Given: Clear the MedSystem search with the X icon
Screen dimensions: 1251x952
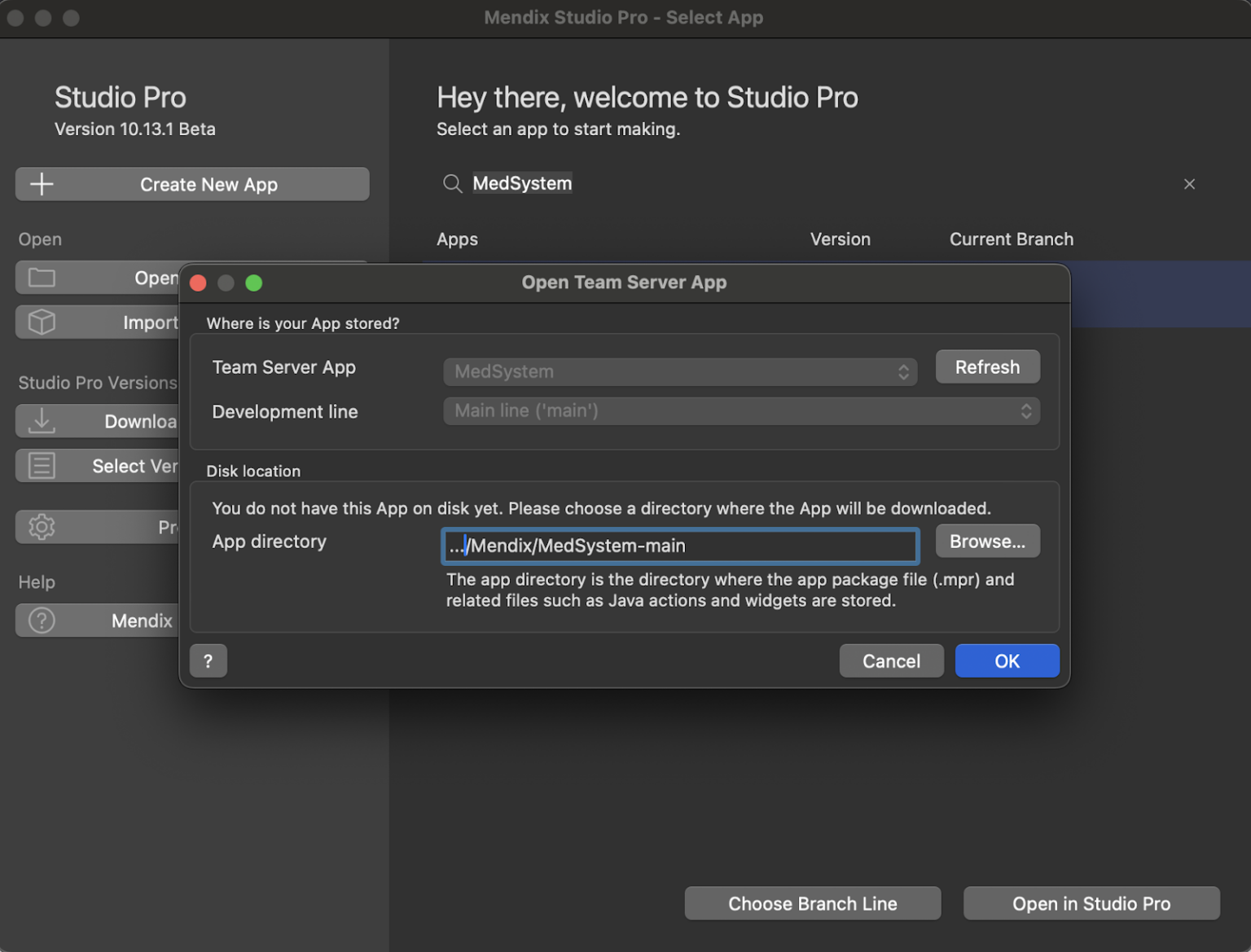Looking at the screenshot, I should tap(1189, 184).
